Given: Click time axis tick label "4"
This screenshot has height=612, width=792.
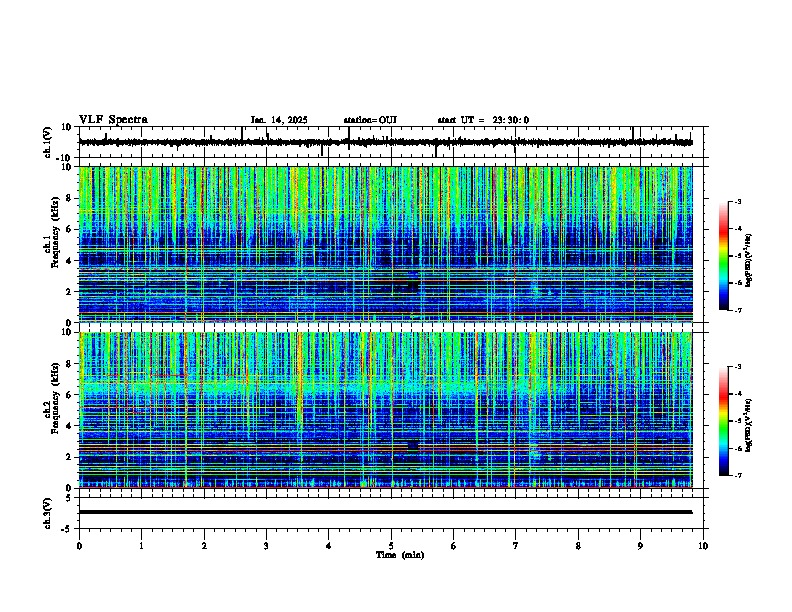Looking at the screenshot, I should coord(329,546).
